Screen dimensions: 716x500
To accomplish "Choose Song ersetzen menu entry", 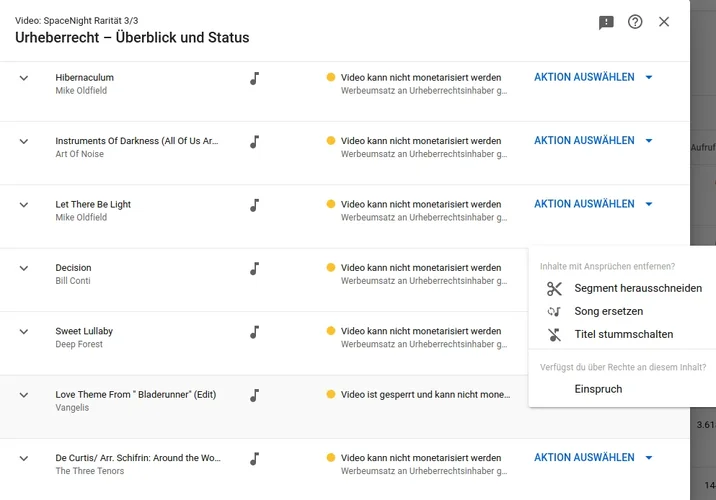I will pos(608,312).
